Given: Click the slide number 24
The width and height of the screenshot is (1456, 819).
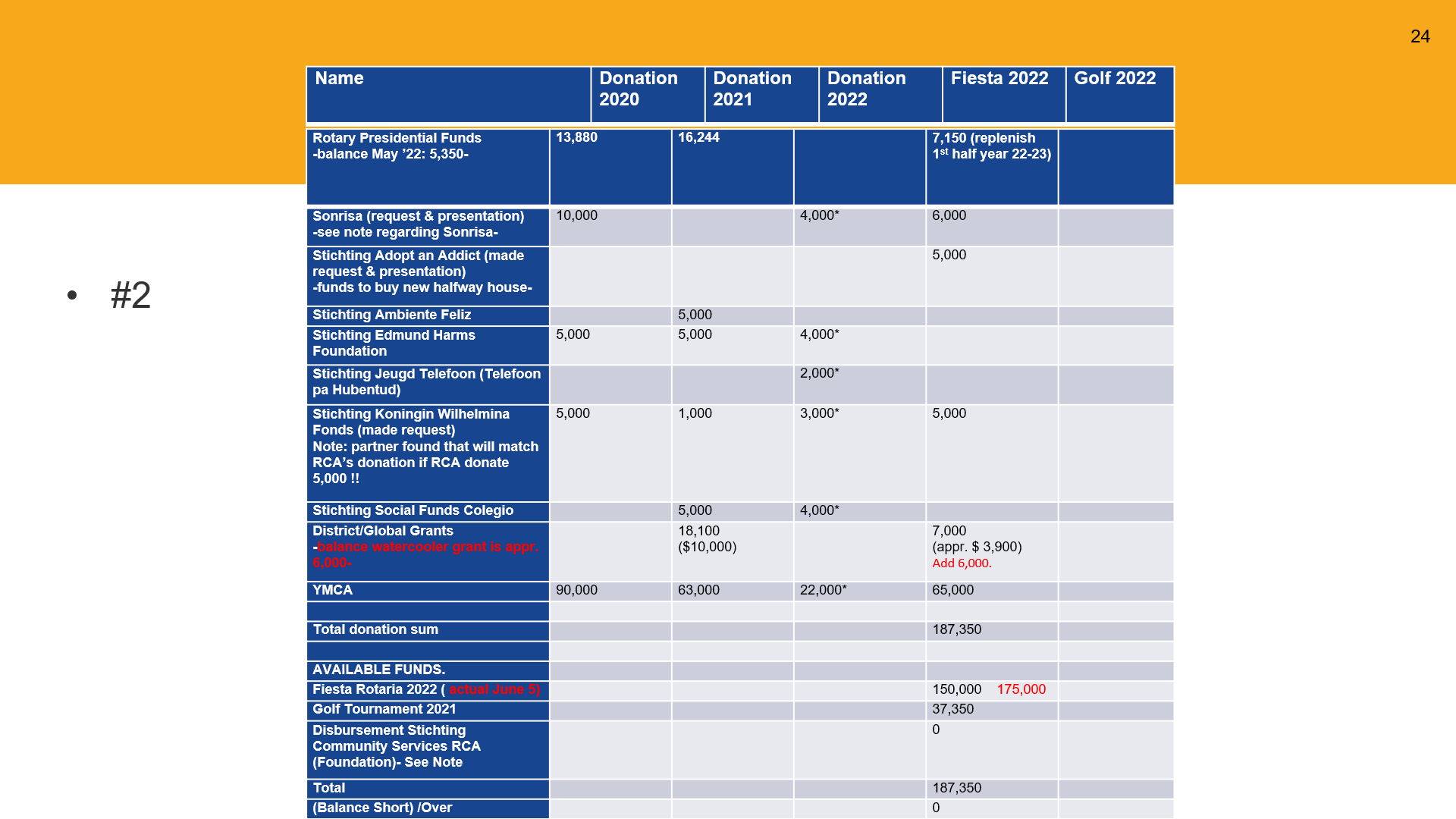Looking at the screenshot, I should point(1420,36).
